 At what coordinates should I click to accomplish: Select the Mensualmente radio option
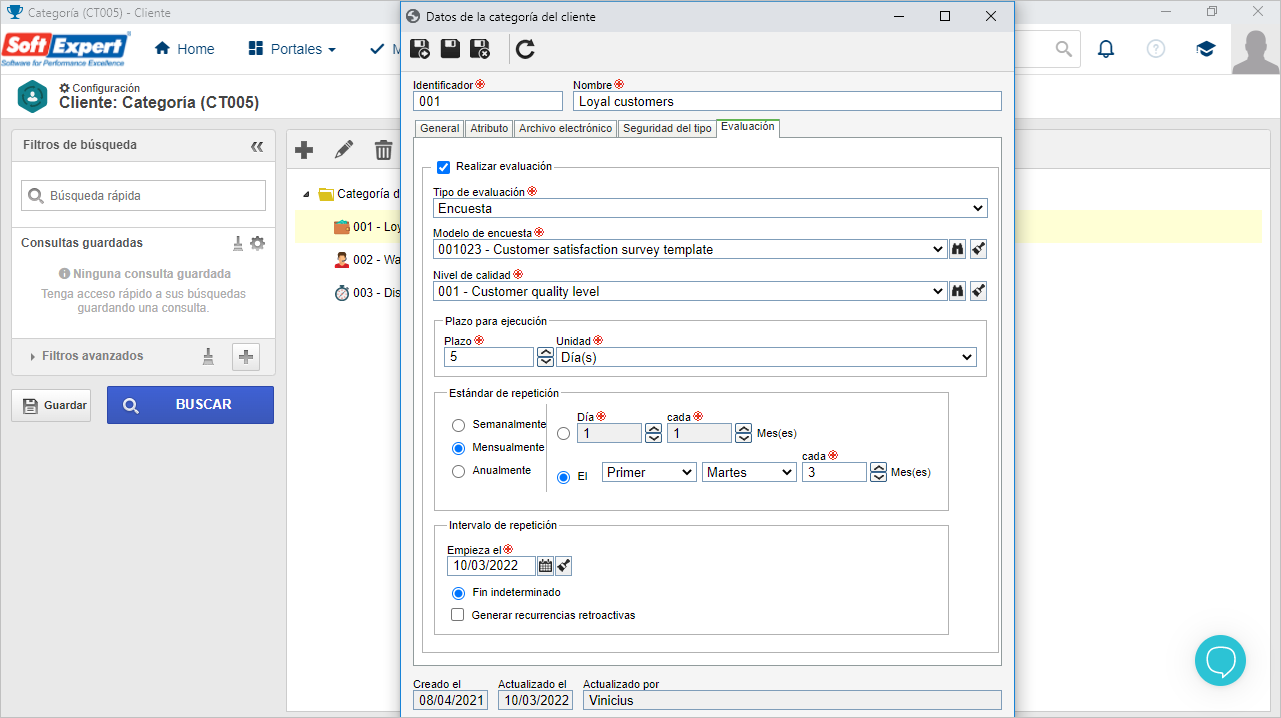click(x=458, y=448)
